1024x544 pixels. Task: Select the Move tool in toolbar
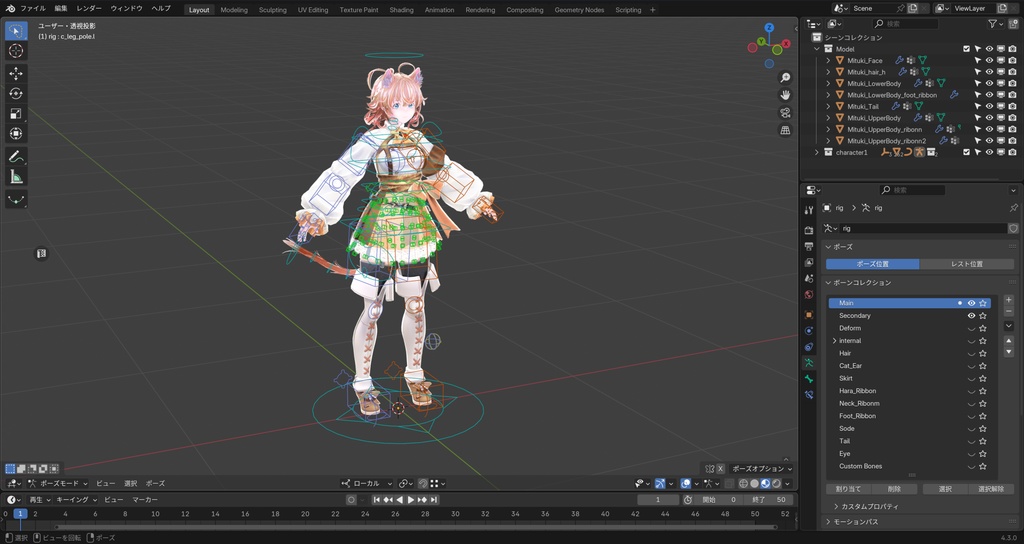[16, 74]
